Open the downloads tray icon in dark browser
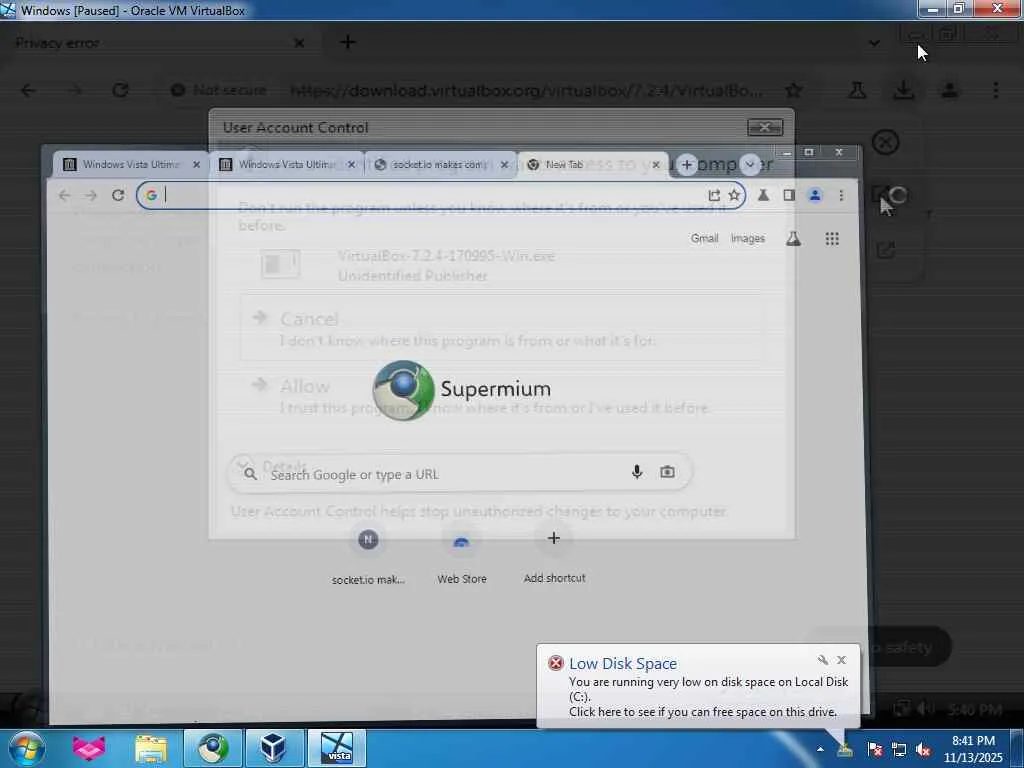 [x=903, y=90]
